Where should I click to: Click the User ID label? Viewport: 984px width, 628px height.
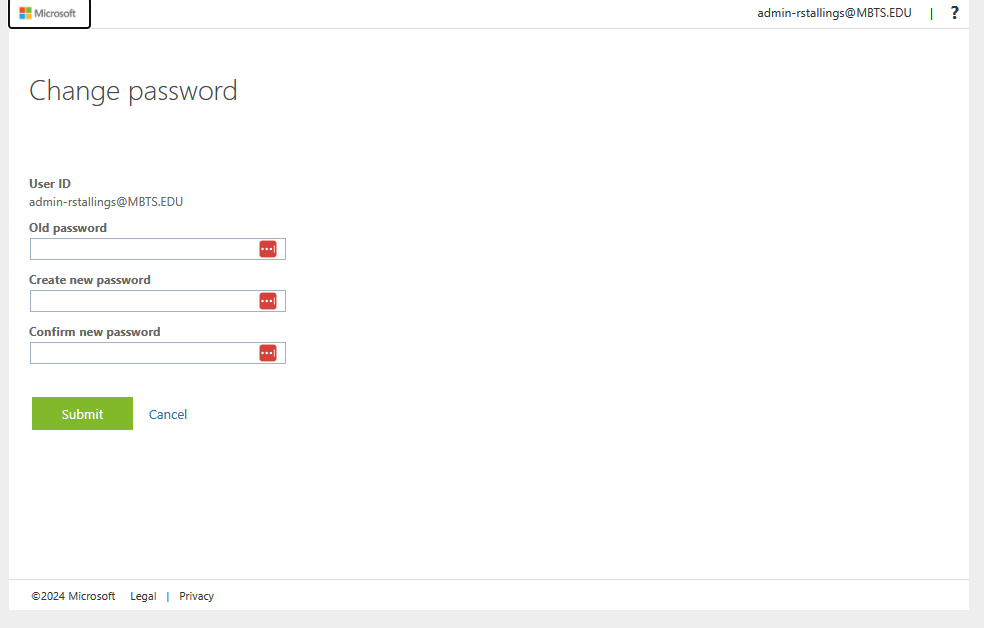pyautogui.click(x=50, y=184)
